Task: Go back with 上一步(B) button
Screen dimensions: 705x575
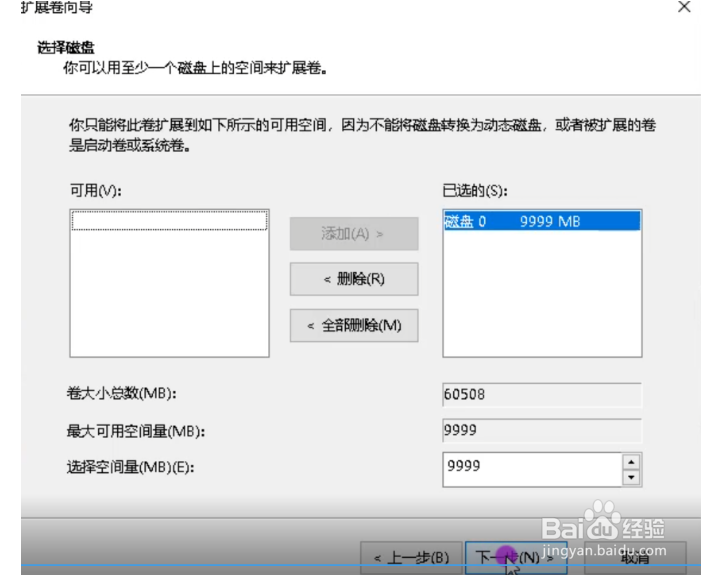Action: pyautogui.click(x=411, y=558)
